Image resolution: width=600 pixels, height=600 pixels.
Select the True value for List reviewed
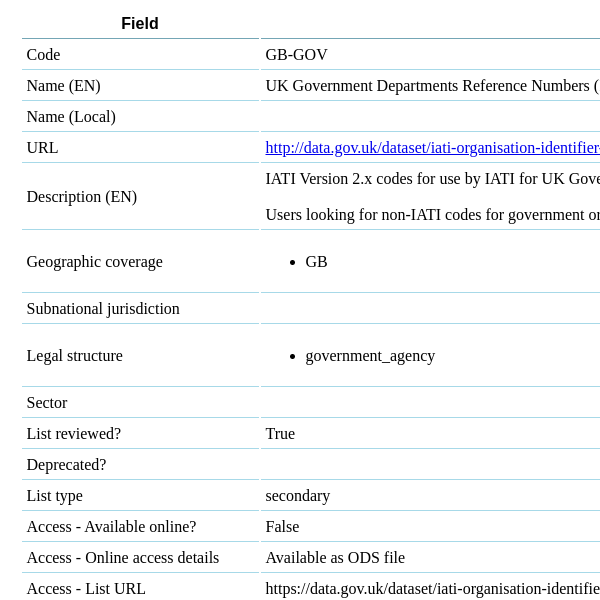pyautogui.click(x=280, y=434)
